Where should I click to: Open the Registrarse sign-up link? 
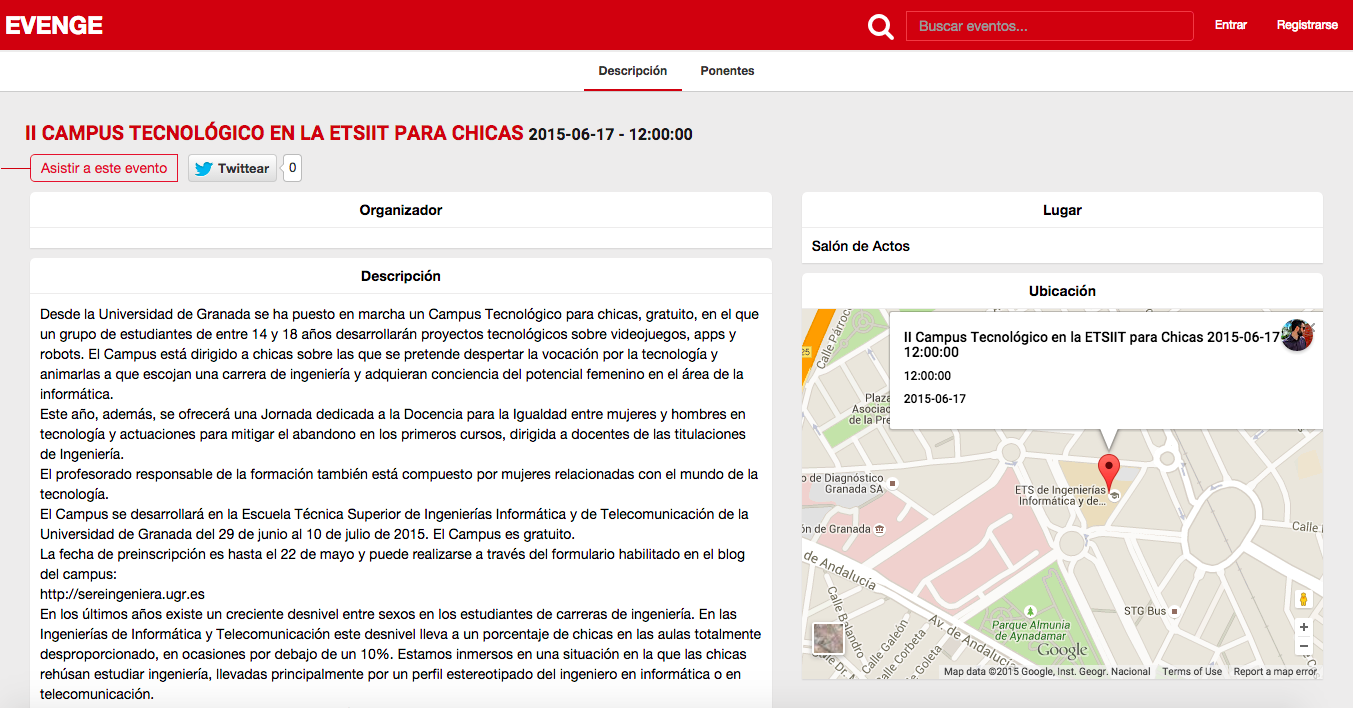[1307, 25]
